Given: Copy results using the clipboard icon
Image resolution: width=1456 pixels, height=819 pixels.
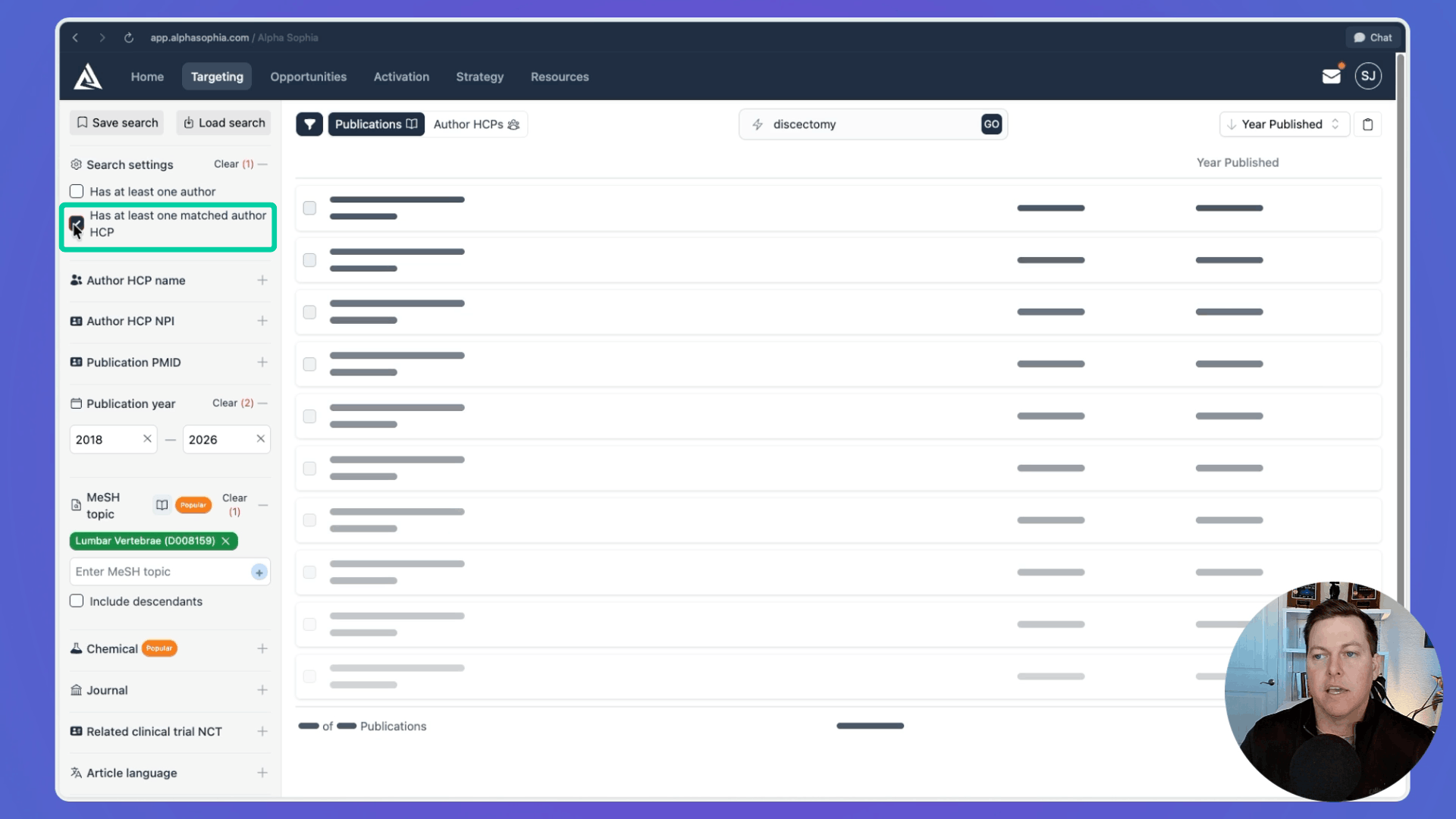Looking at the screenshot, I should click(1368, 124).
